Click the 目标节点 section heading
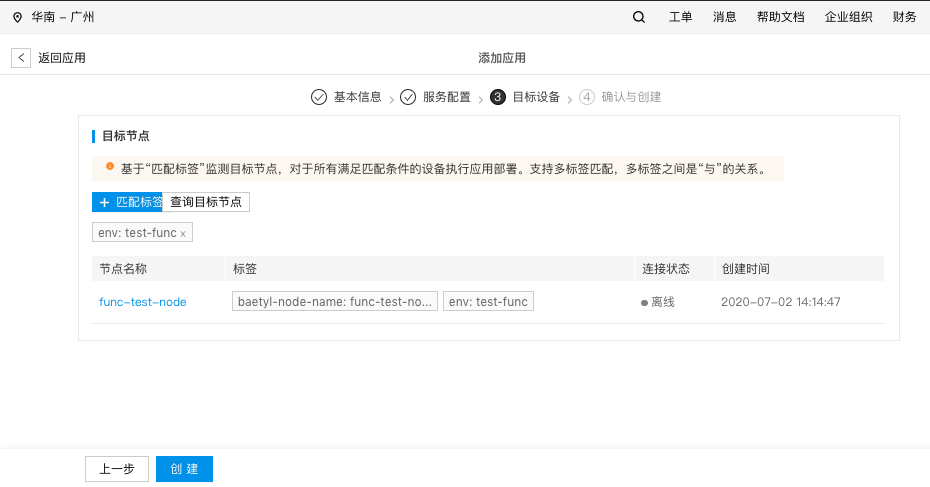 click(125, 136)
